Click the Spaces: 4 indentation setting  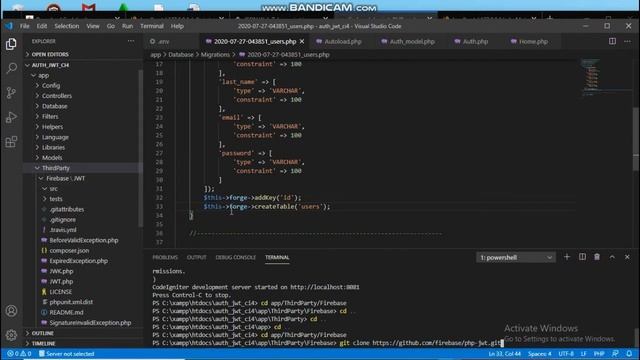540,353
